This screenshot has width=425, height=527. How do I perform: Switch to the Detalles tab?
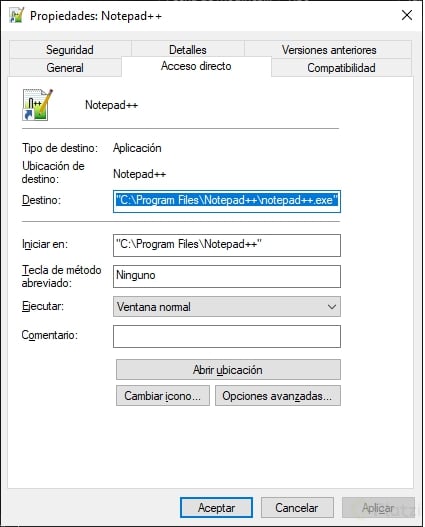[187, 50]
